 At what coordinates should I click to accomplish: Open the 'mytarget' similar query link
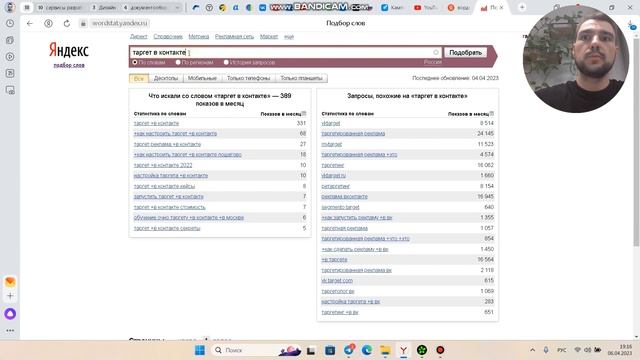331,144
